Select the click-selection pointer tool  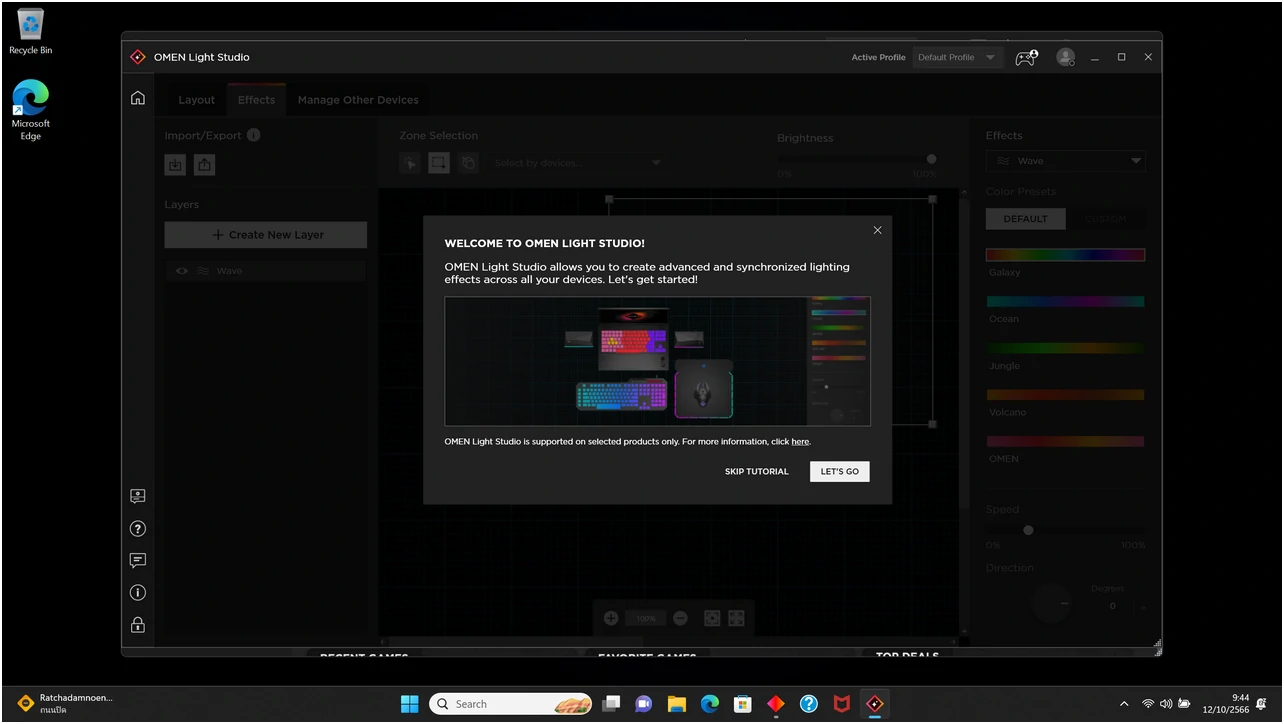(x=409, y=163)
